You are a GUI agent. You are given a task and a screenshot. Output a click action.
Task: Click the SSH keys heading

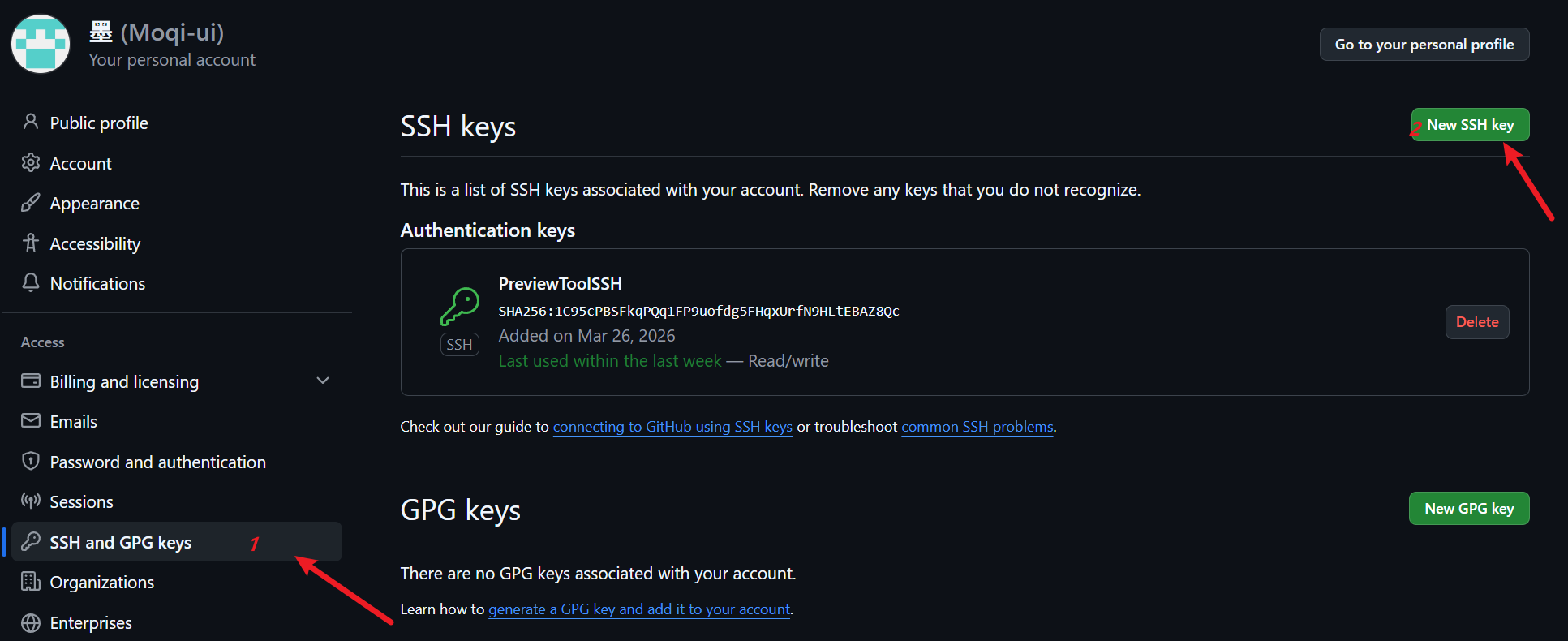[x=458, y=127]
